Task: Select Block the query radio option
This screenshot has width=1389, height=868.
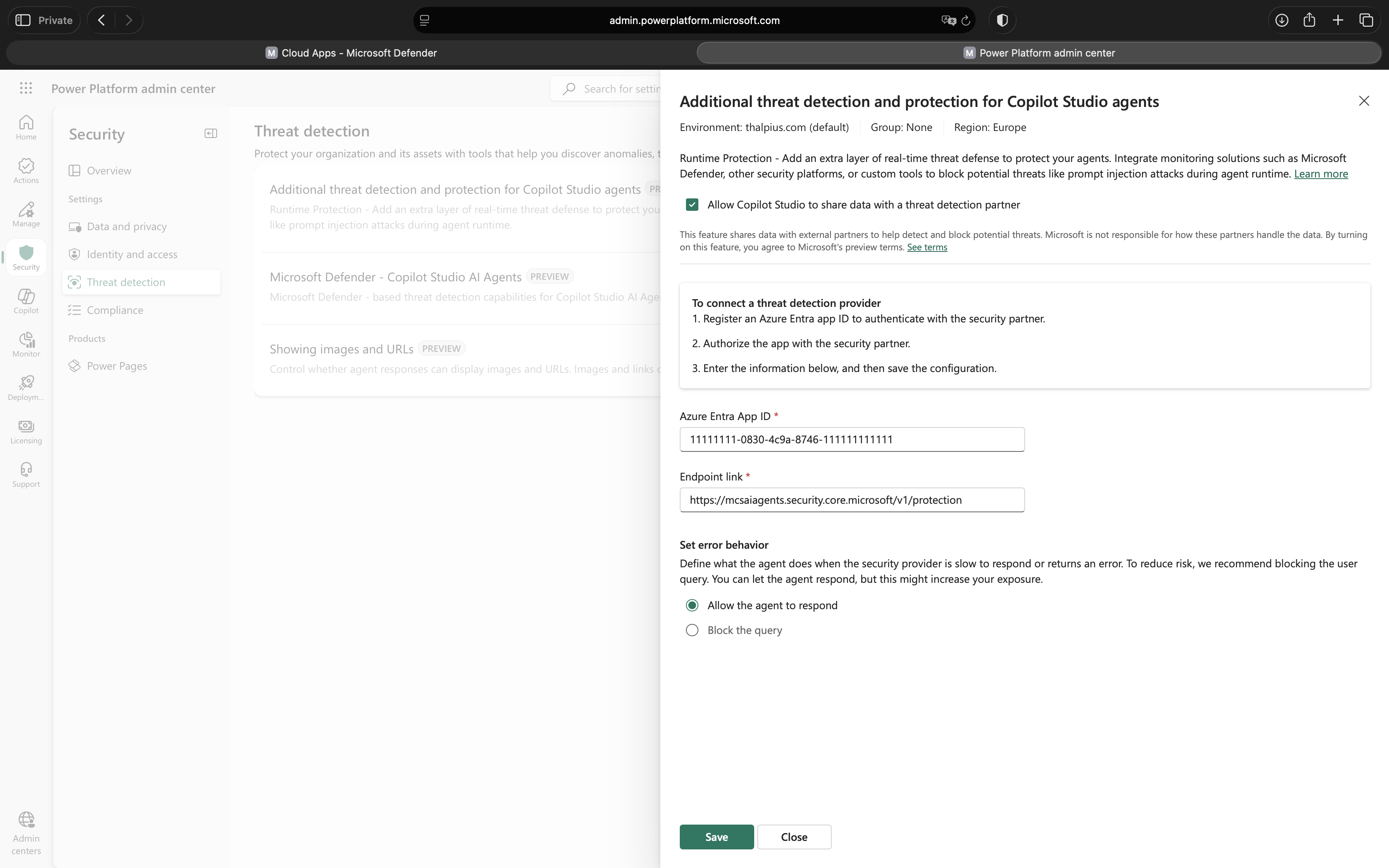Action: (x=692, y=630)
